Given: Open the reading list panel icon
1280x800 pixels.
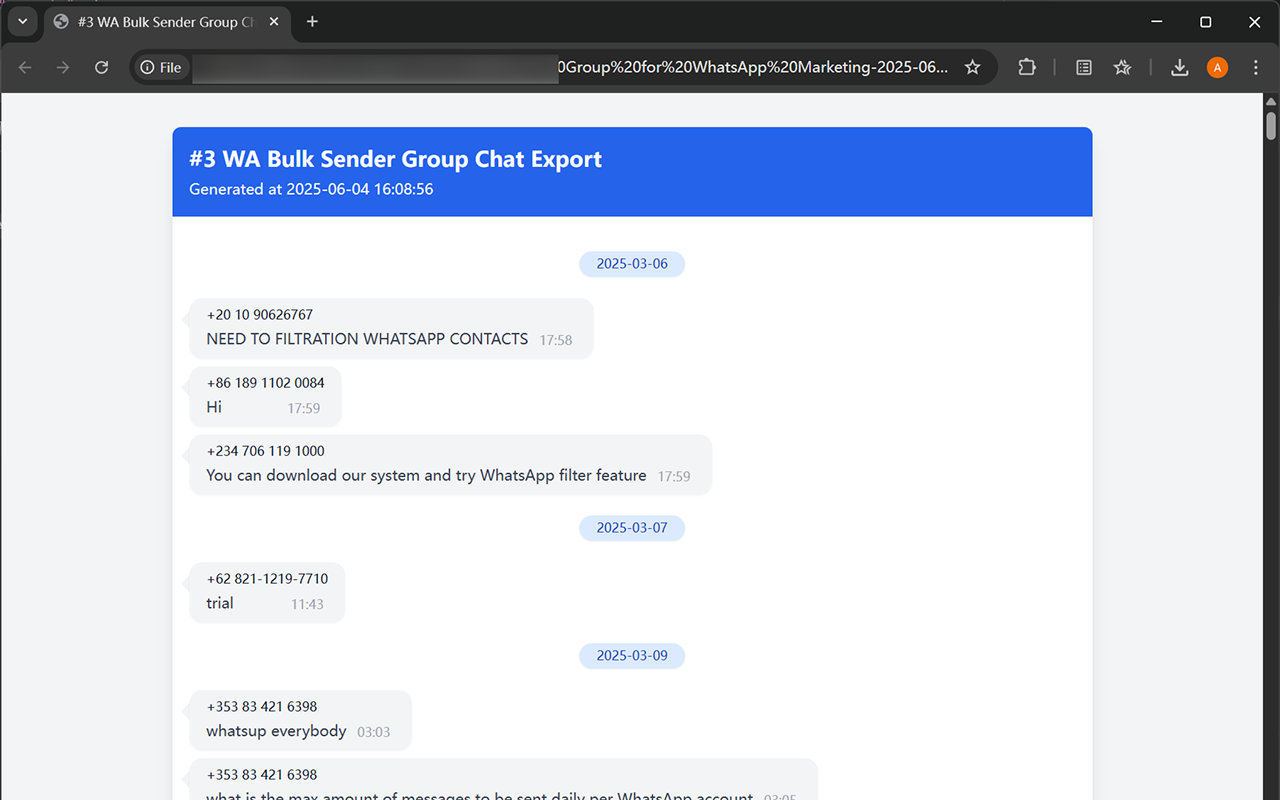Looking at the screenshot, I should pyautogui.click(x=1084, y=67).
